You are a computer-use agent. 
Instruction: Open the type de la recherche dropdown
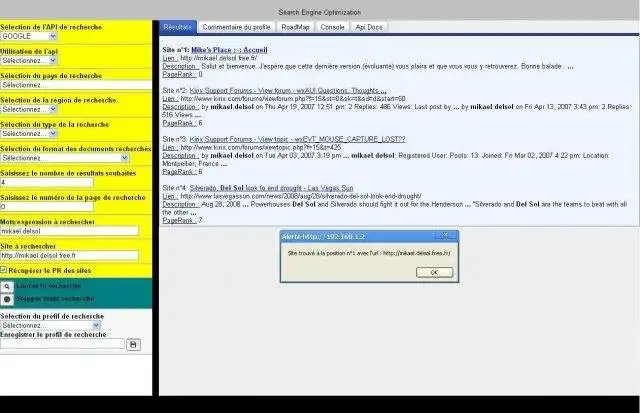pos(28,133)
